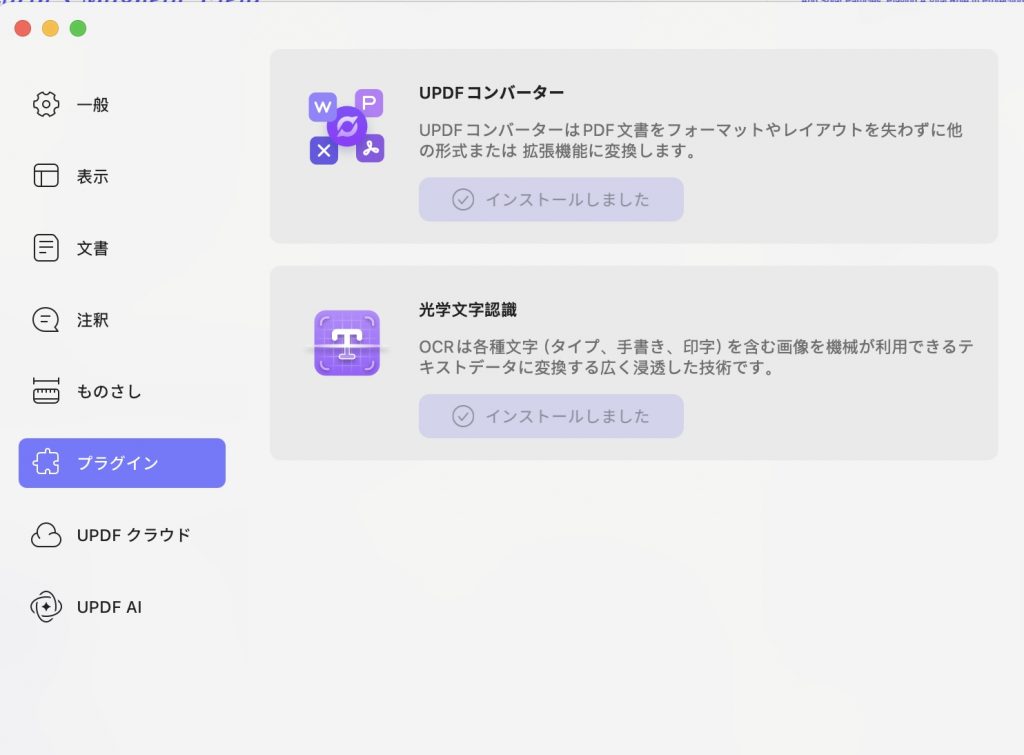
Task: Minimize the window with the yellow button
Action: [x=50, y=28]
